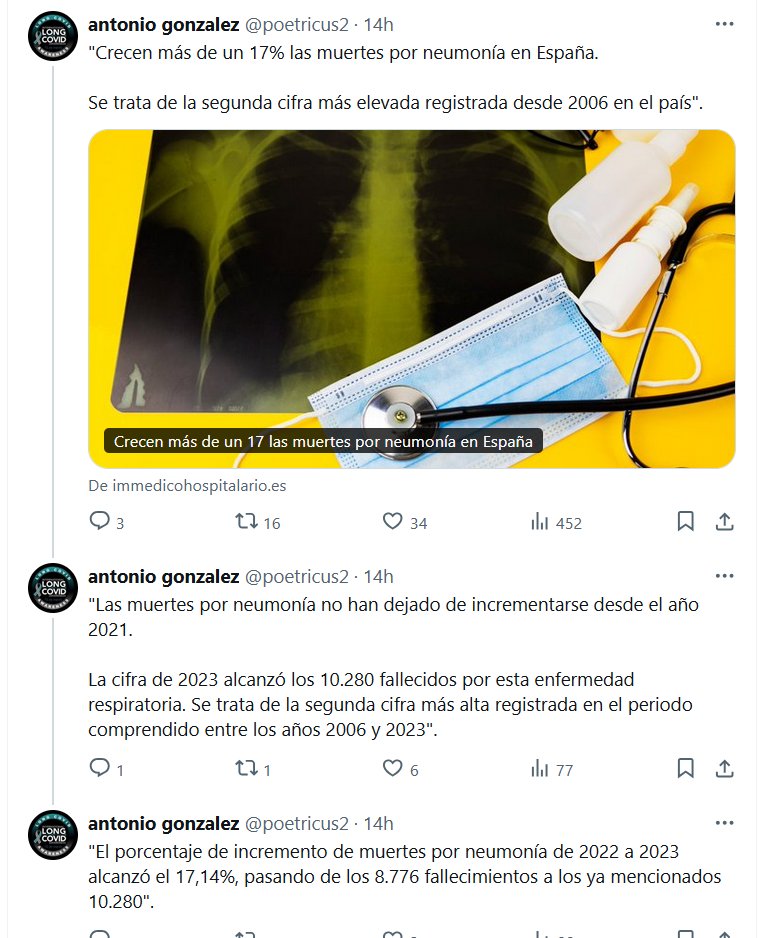Open antonio gonzalez profile from first tweet
Screen dimensions: 764x938
163,25
